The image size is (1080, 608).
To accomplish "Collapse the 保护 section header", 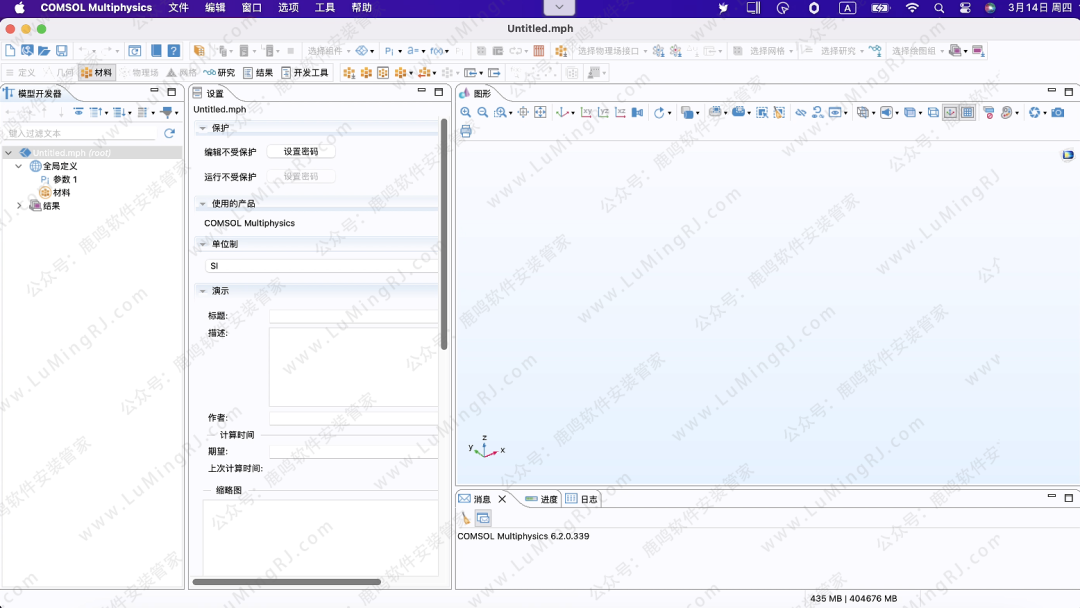I will (202, 128).
